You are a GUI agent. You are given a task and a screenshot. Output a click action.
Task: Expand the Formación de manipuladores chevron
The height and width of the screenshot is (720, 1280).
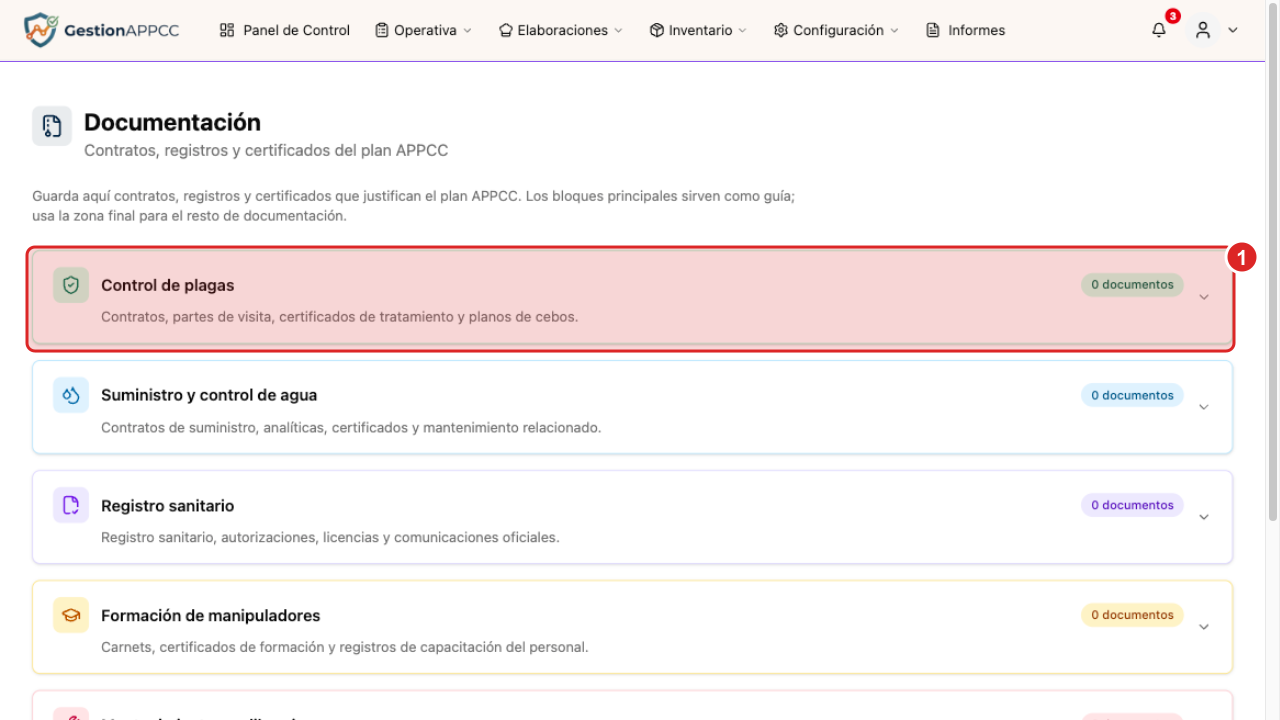[1204, 627]
